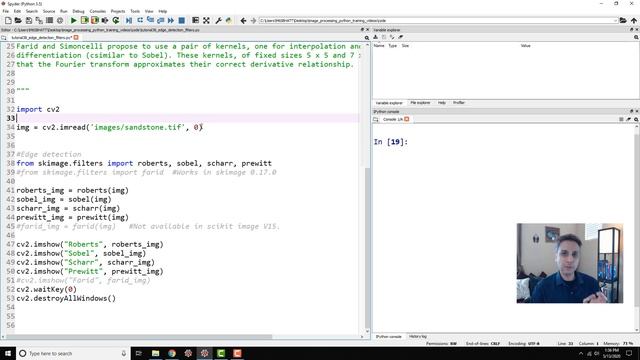
Task: Browse editor tabs list button
Action: [x=4, y=38]
